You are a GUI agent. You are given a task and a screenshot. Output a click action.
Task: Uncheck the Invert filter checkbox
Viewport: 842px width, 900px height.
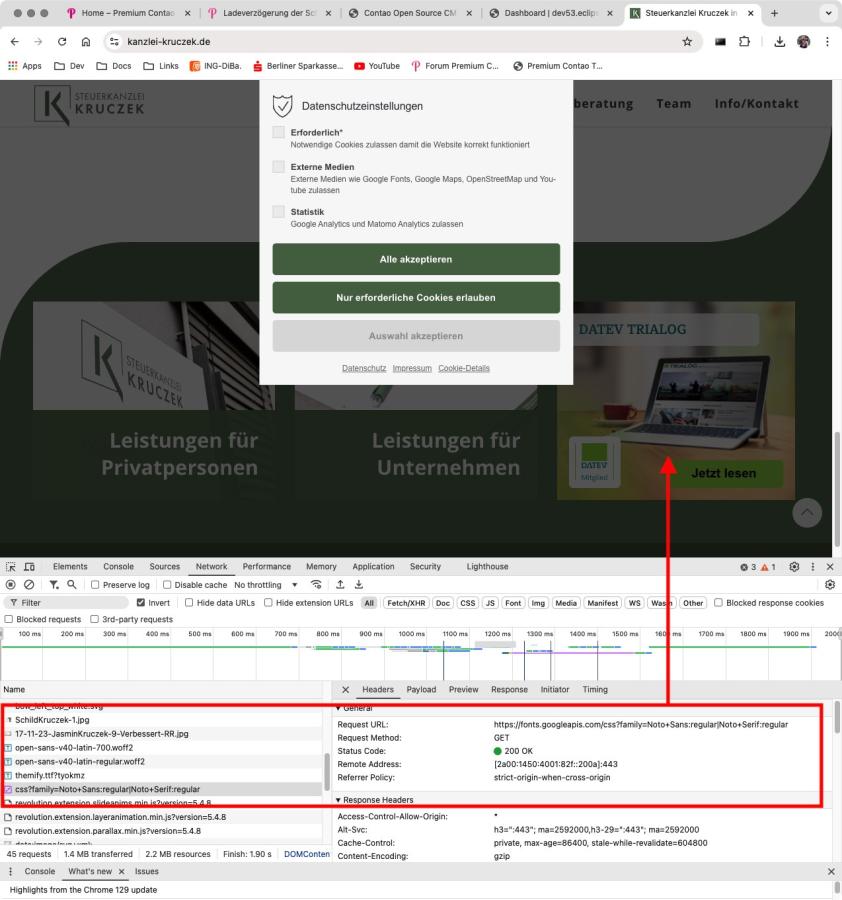tap(141, 602)
